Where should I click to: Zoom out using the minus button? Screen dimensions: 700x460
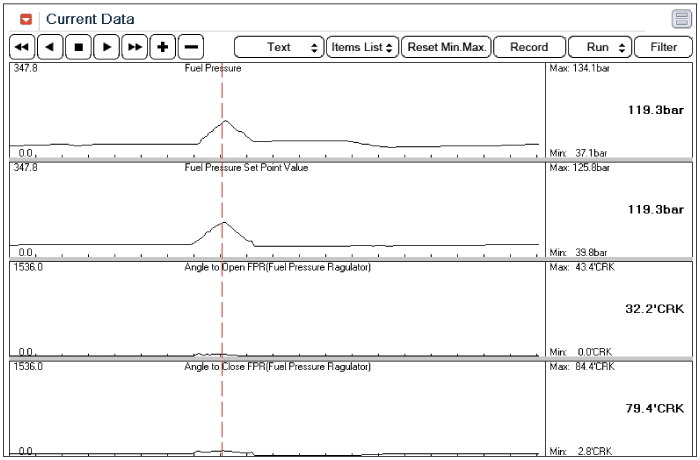[191, 47]
